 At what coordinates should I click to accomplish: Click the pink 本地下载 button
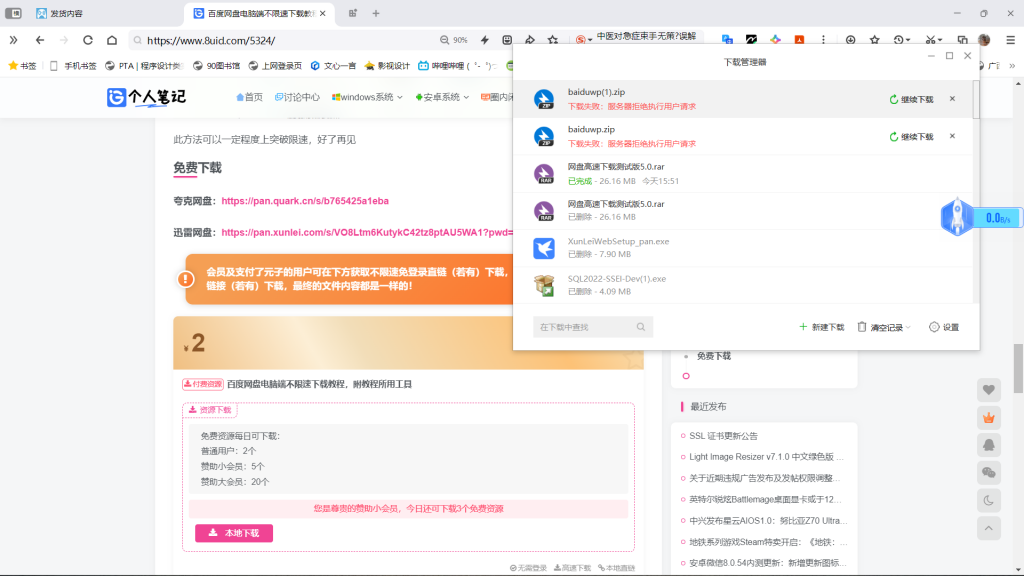(x=234, y=533)
